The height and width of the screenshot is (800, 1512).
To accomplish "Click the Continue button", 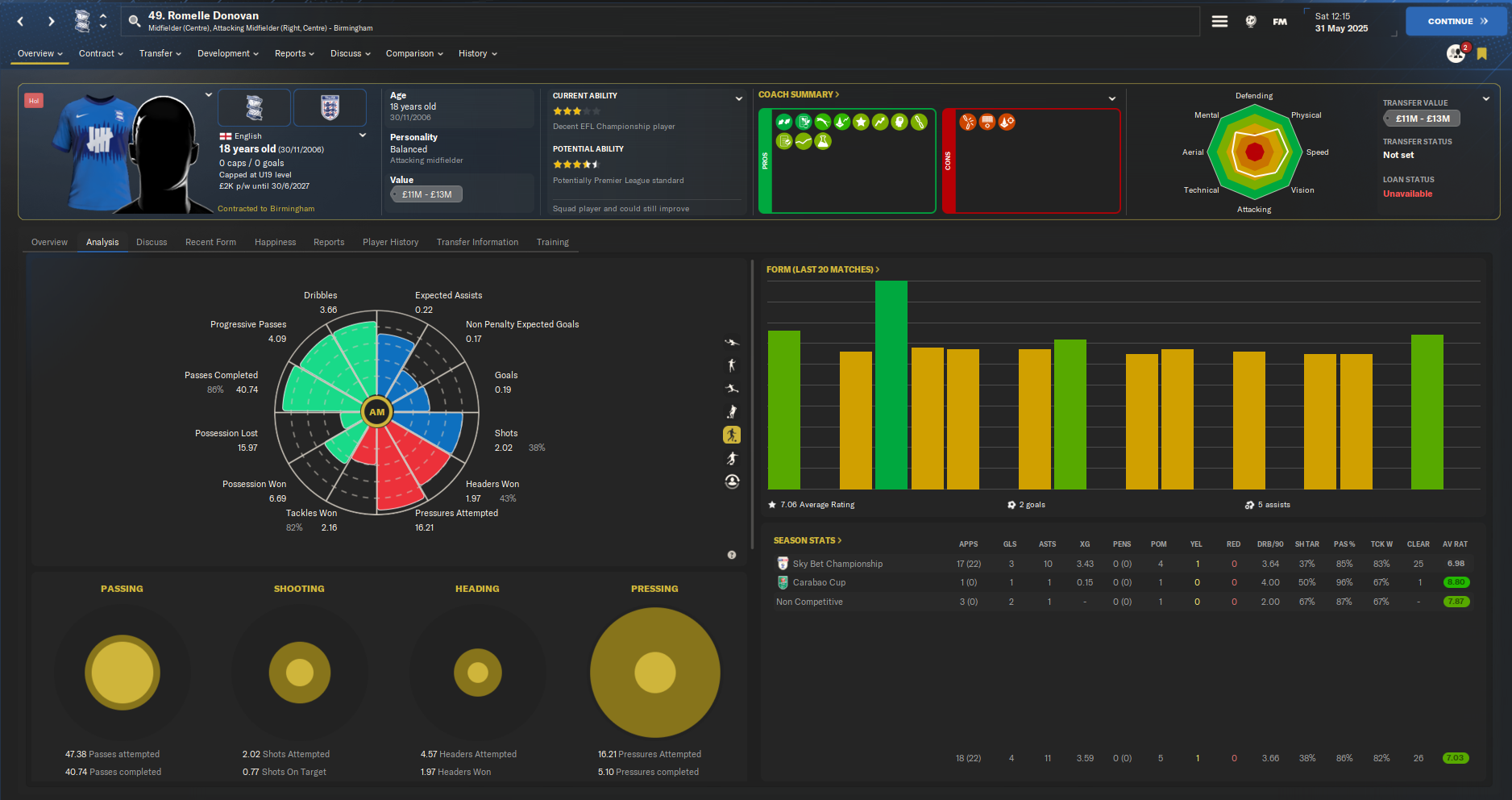I will point(1456,22).
